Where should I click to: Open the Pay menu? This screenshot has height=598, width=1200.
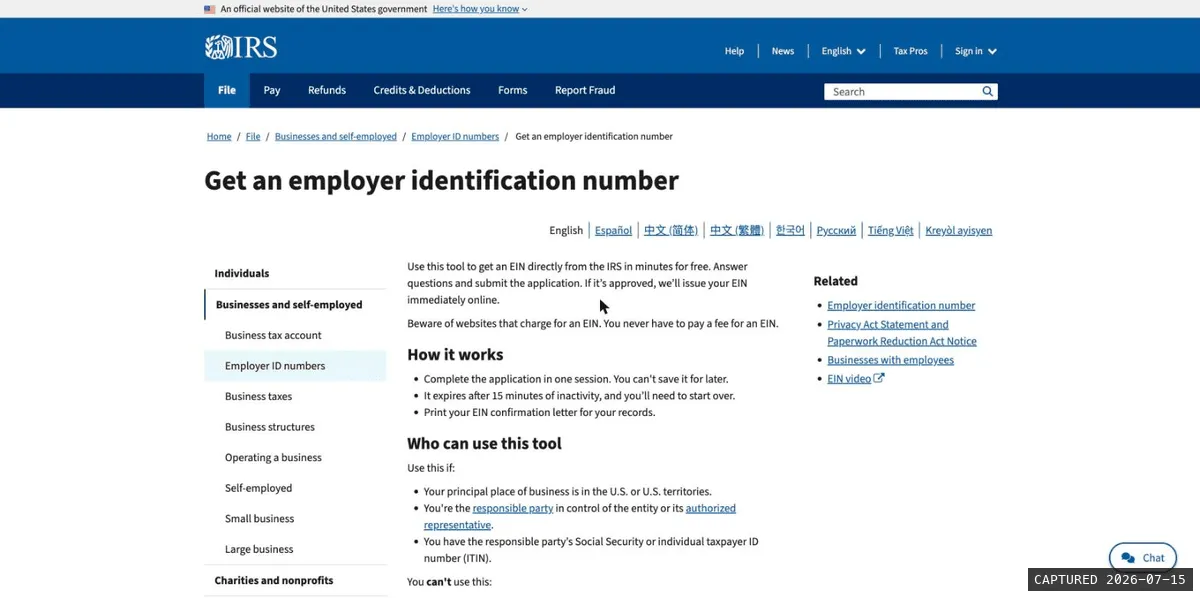pyautogui.click(x=272, y=90)
